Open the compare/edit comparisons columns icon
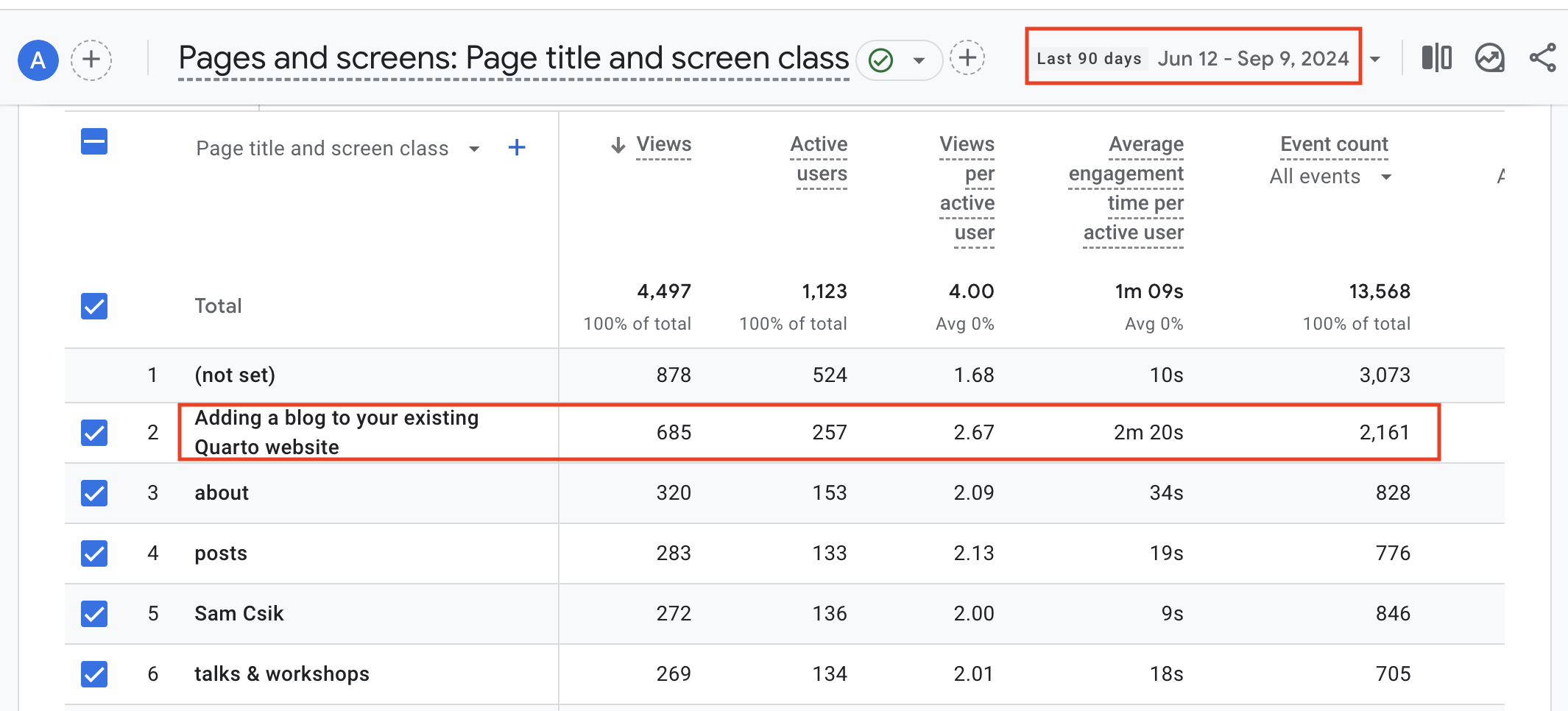The image size is (1568, 711). click(x=1436, y=57)
